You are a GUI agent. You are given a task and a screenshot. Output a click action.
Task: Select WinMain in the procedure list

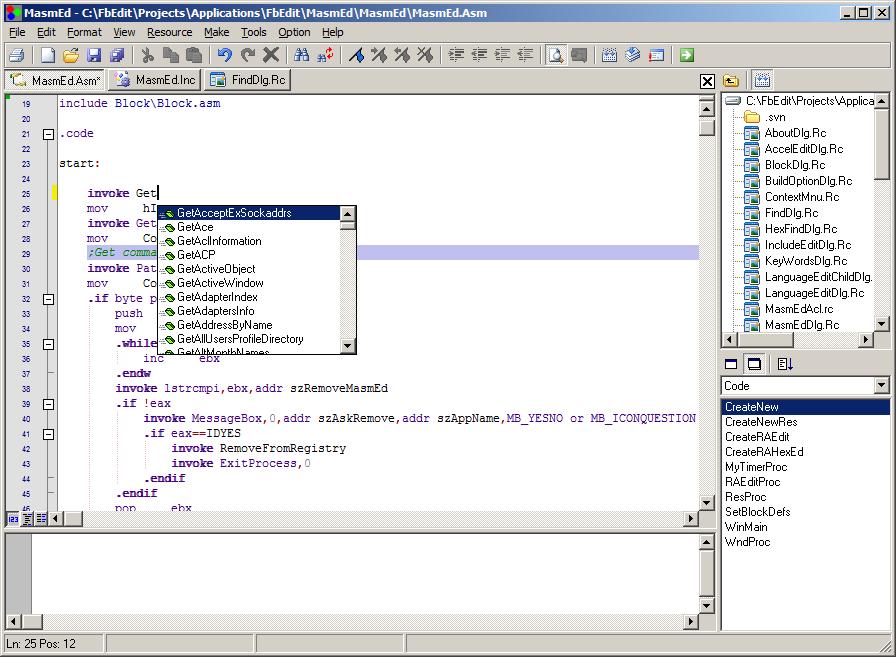point(746,527)
